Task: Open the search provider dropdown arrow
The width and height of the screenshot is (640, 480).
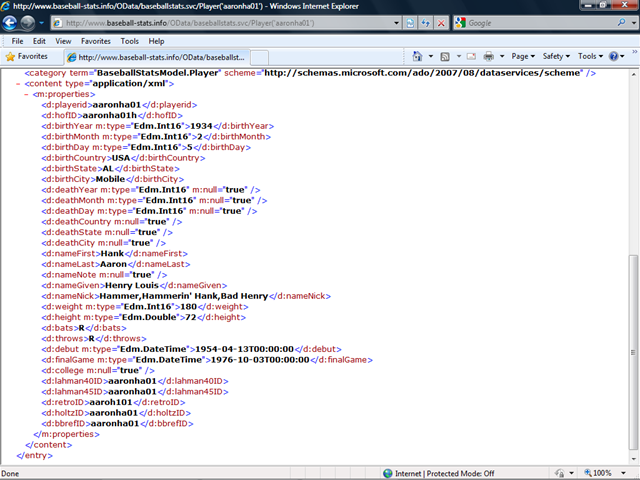Action: tap(634, 23)
